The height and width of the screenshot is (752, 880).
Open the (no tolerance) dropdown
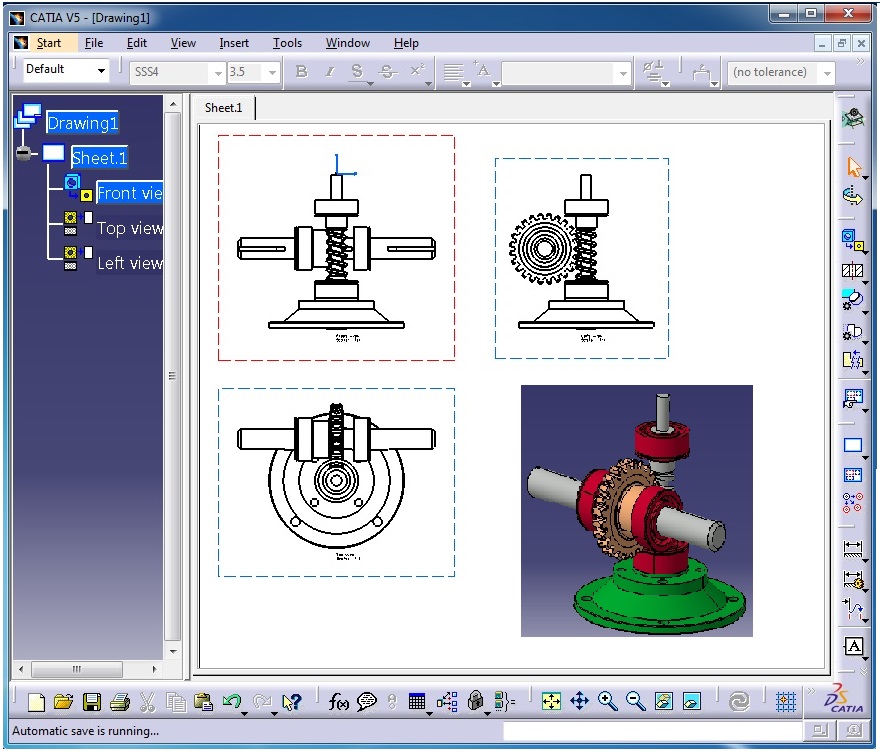[826, 72]
